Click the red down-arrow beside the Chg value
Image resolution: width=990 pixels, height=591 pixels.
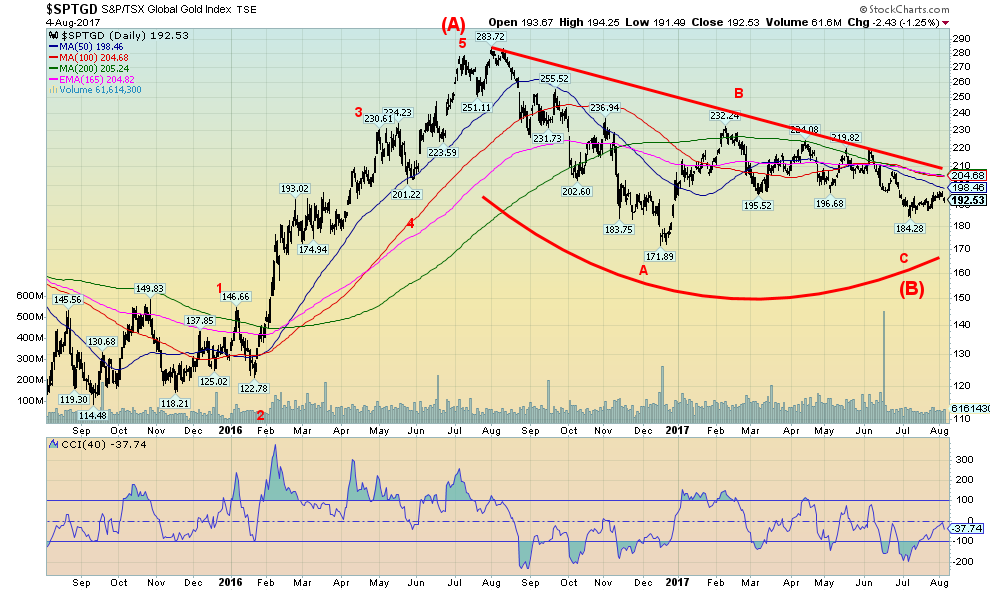pos(945,23)
